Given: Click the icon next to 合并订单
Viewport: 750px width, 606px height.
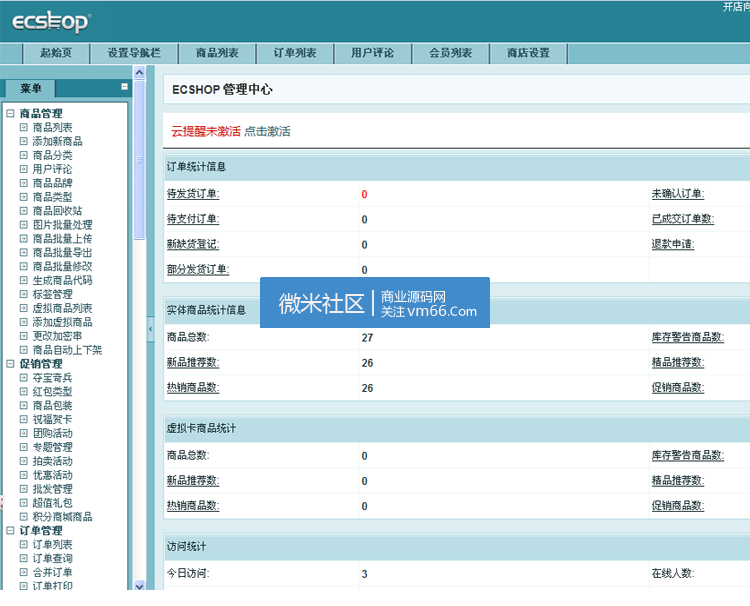Looking at the screenshot, I should (x=23, y=572).
